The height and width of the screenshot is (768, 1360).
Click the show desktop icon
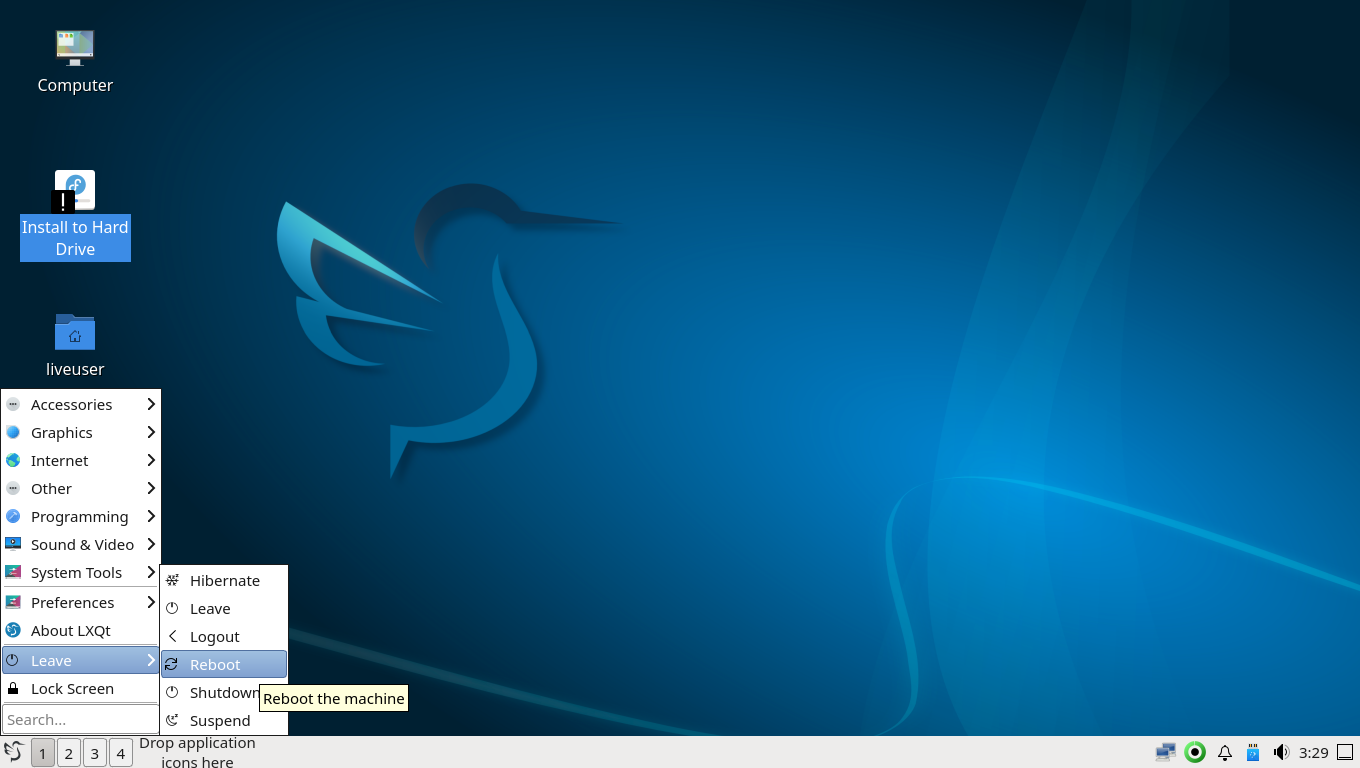[x=1345, y=753]
